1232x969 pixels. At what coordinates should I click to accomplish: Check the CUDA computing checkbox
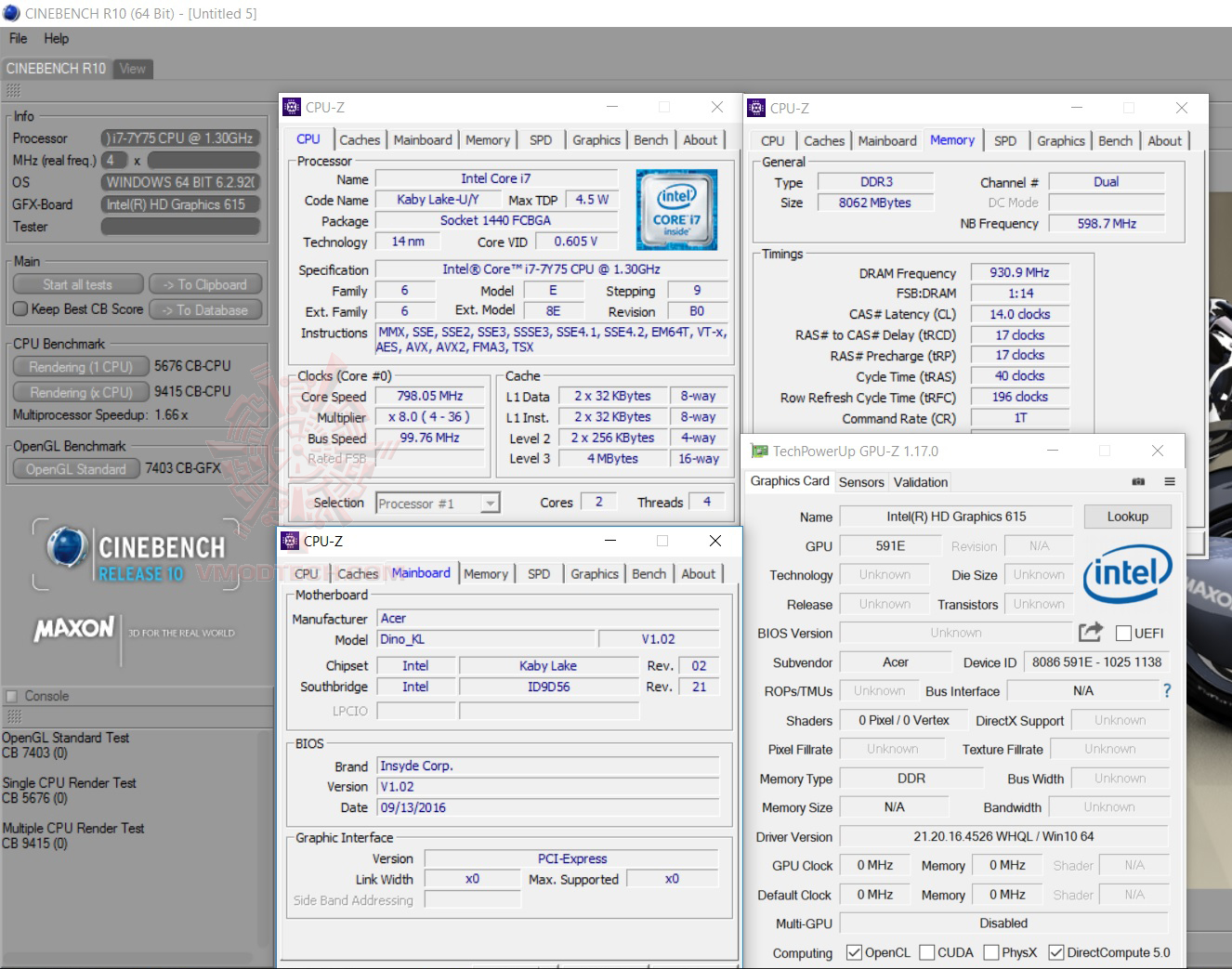pos(926,952)
